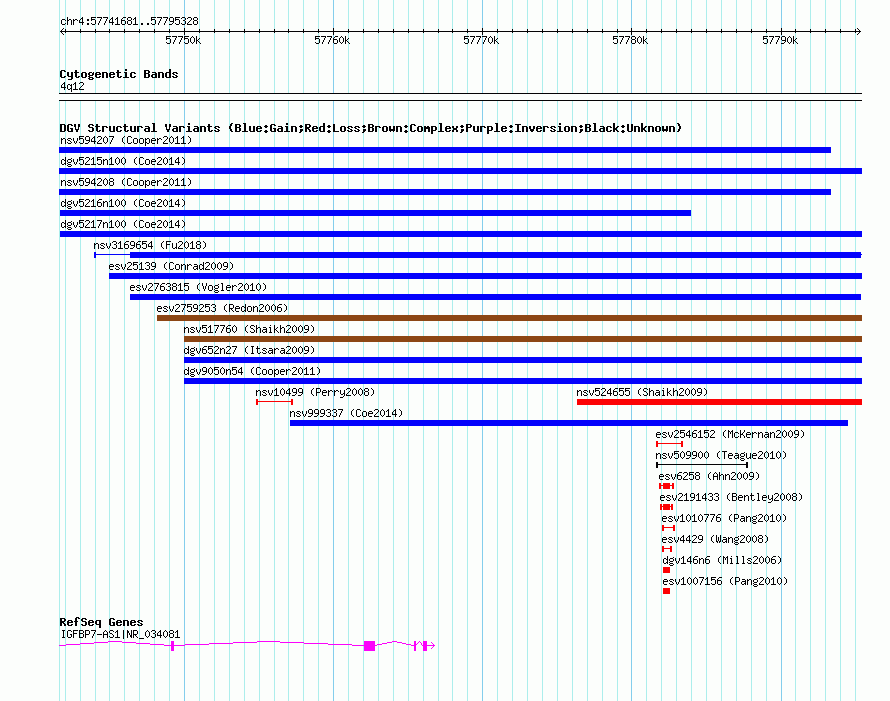Open the nsv524655 (Shaikh2009) label
The width and height of the screenshot is (890, 701).
pyautogui.click(x=642, y=392)
